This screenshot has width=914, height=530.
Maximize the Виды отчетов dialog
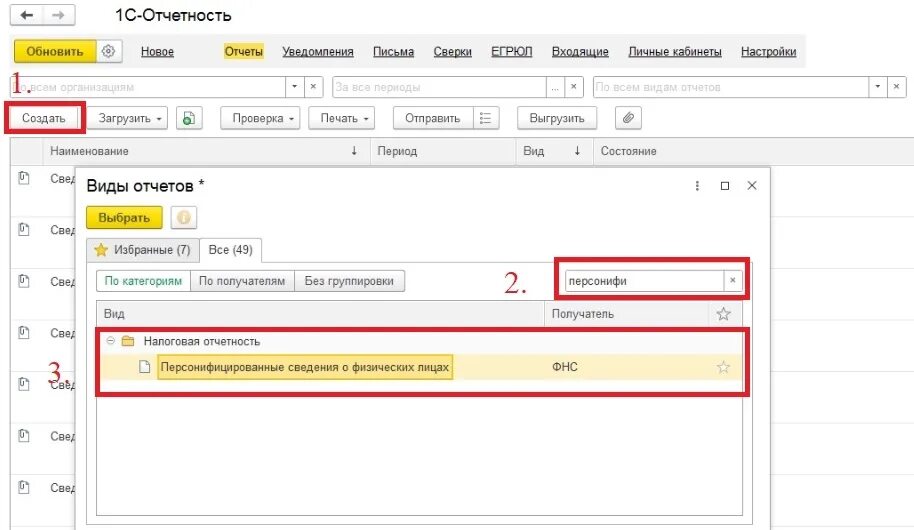(725, 185)
